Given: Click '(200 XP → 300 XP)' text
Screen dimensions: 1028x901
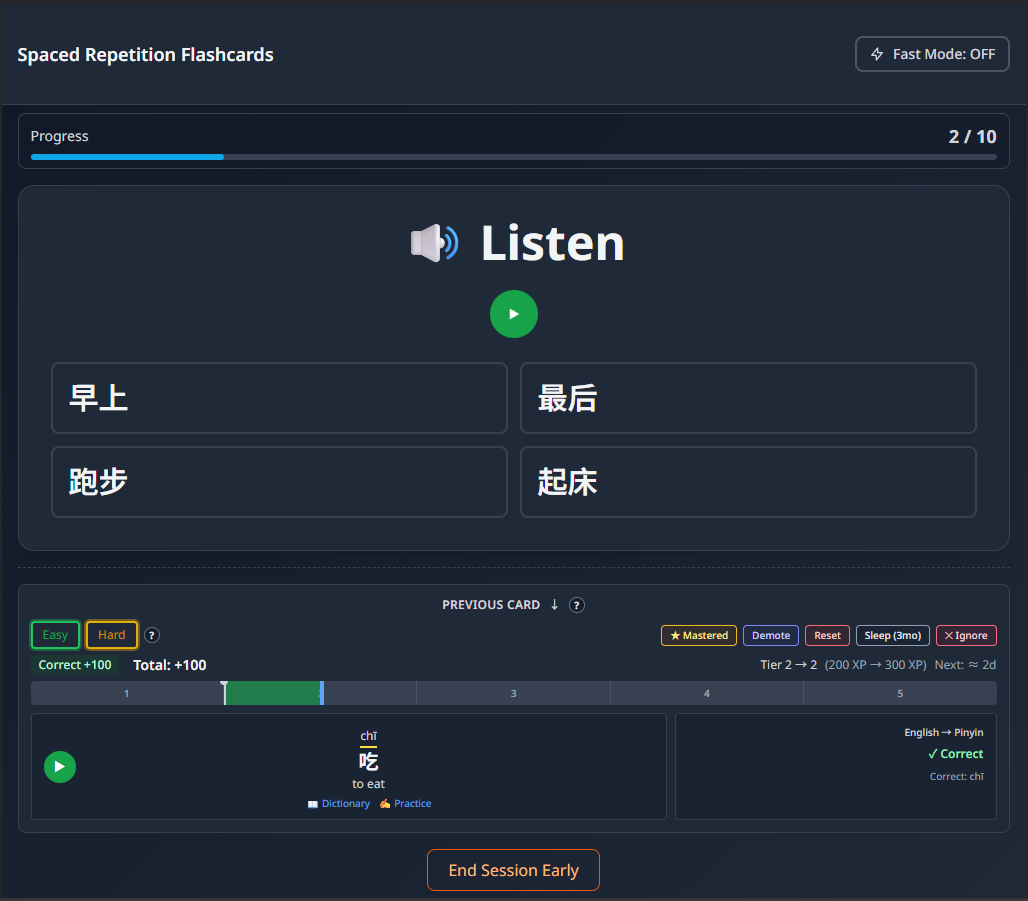Looking at the screenshot, I should 875,665.
